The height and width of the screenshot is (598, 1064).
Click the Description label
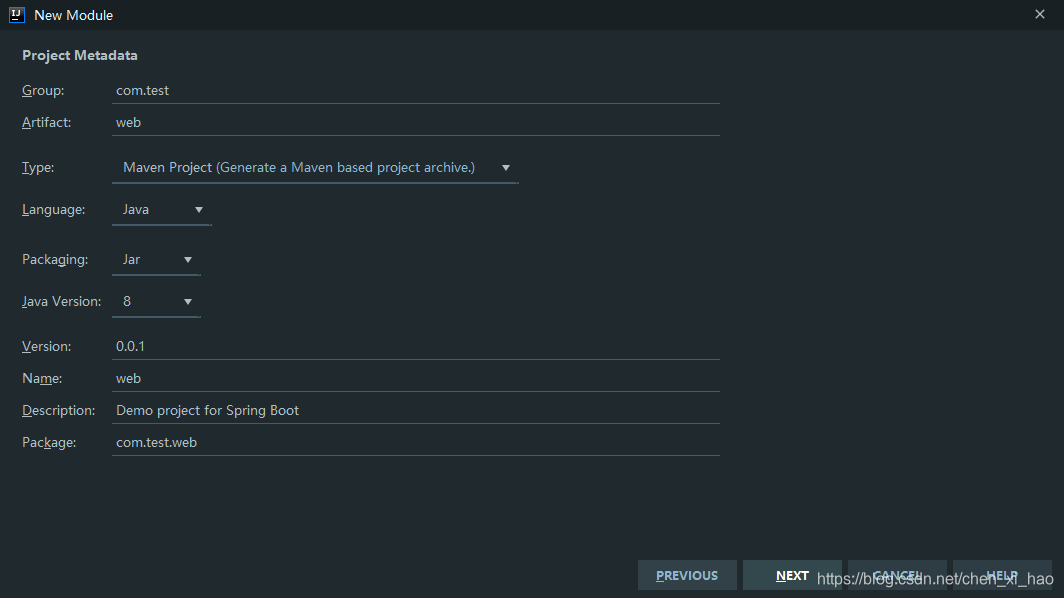[x=58, y=410]
